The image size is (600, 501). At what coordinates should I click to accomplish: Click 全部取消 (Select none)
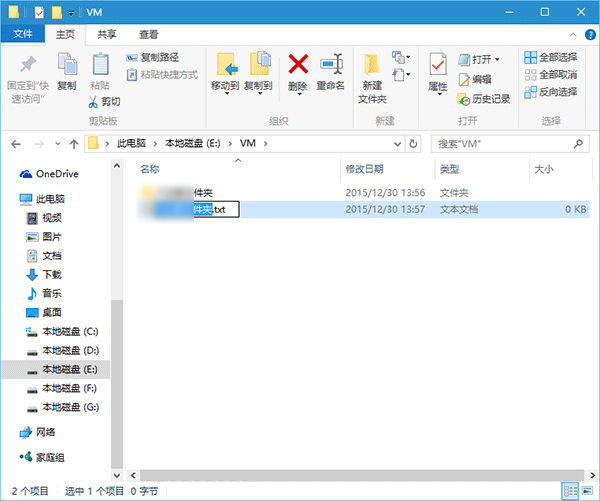click(551, 75)
